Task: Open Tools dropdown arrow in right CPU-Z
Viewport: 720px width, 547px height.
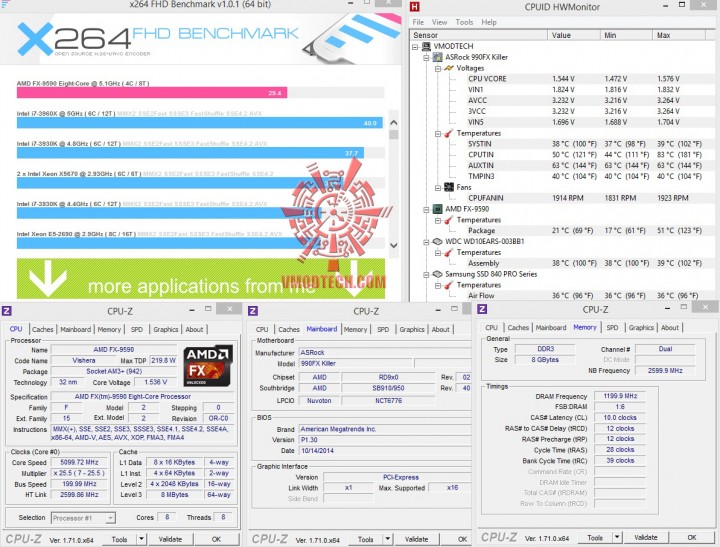Action: coord(617,537)
